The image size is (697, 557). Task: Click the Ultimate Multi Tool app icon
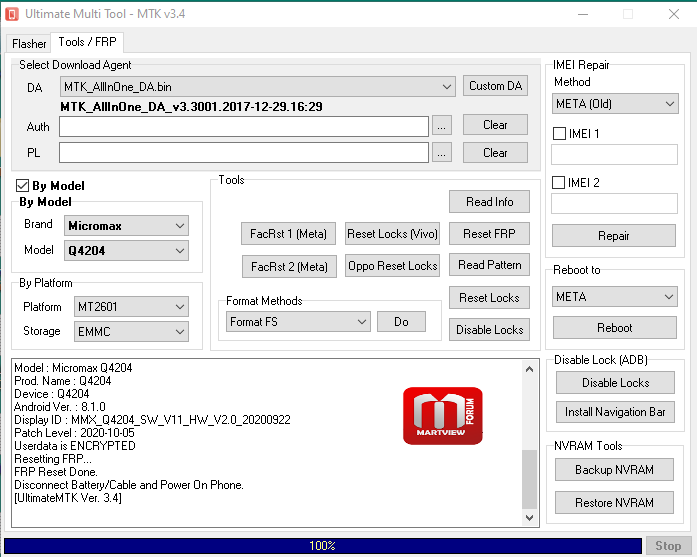tap(12, 14)
